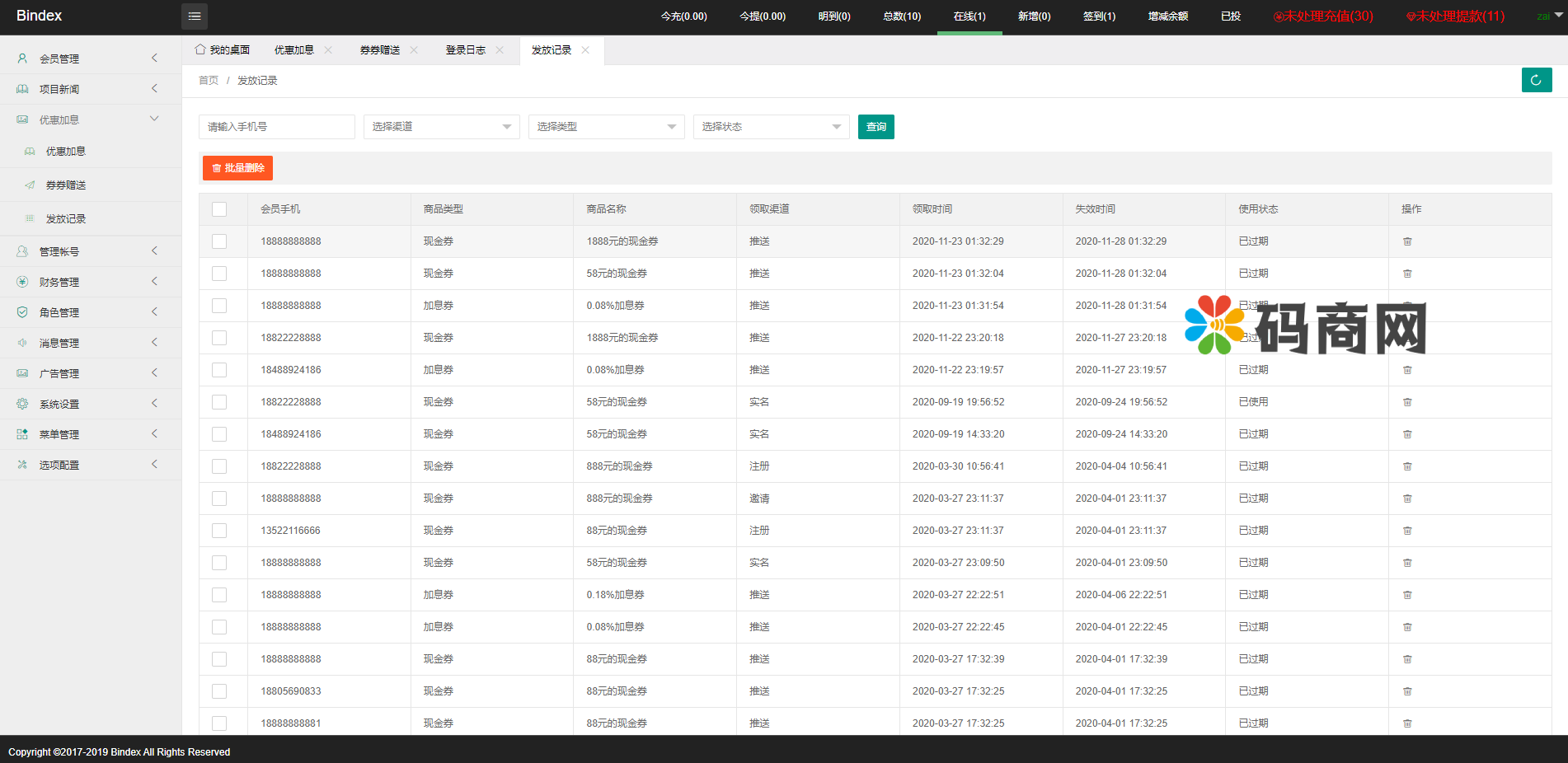Check the select-all checkbox in table header
The image size is (1568, 763).
[219, 209]
